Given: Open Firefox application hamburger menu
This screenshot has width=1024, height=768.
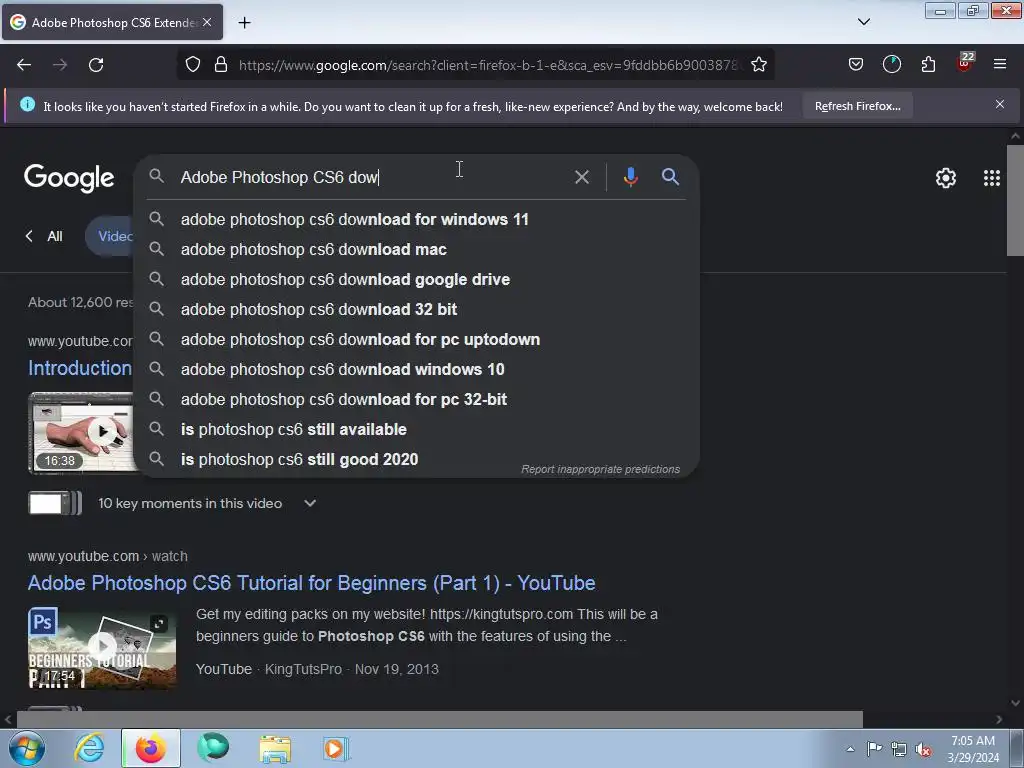Looking at the screenshot, I should pyautogui.click(x=999, y=64).
